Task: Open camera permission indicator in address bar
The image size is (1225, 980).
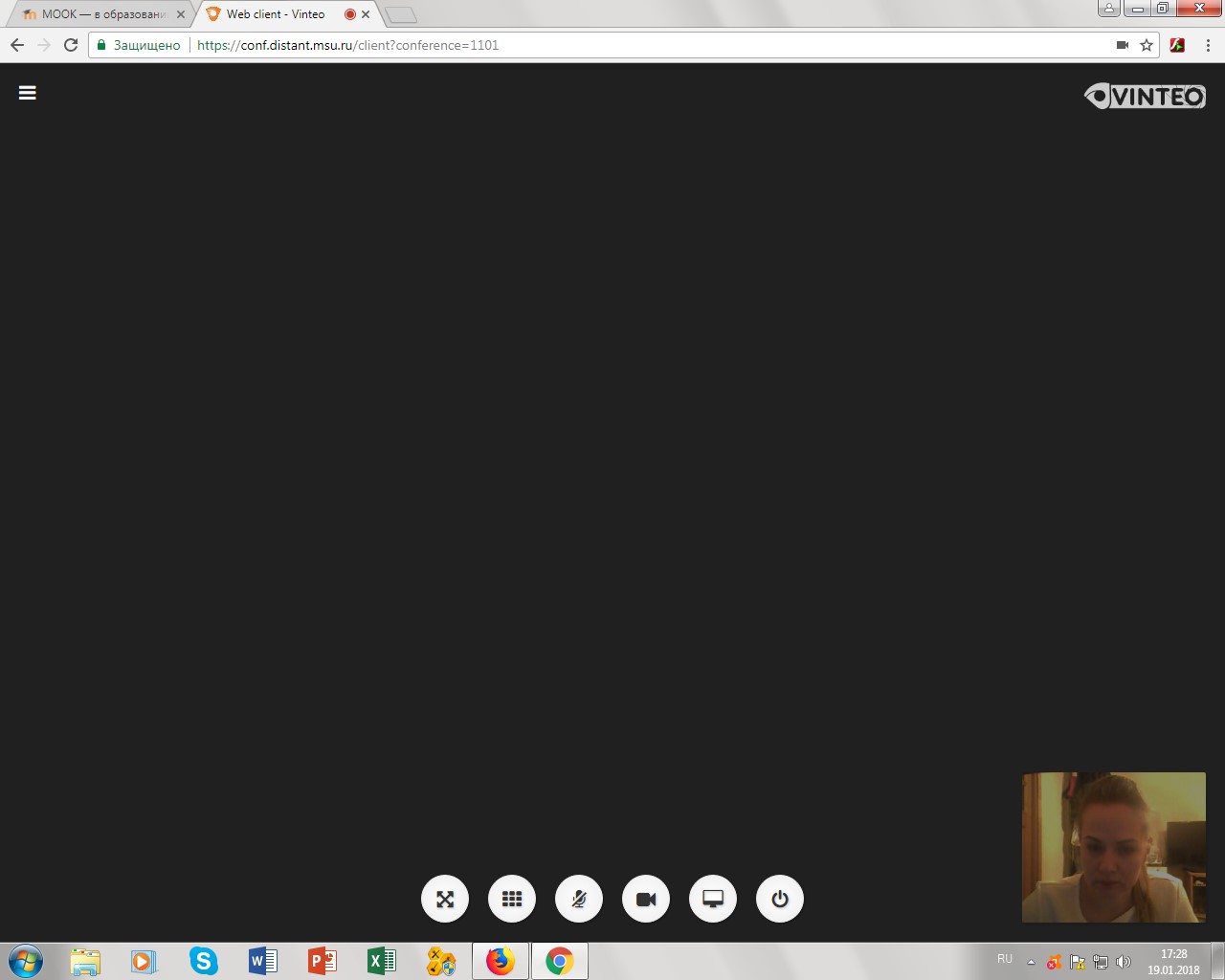Action: [x=1123, y=45]
